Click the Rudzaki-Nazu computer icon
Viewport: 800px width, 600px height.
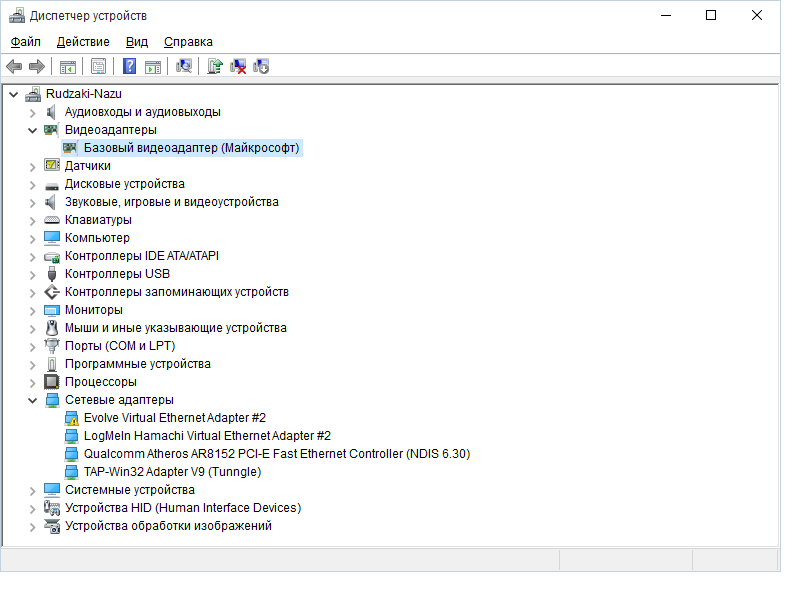pos(33,94)
